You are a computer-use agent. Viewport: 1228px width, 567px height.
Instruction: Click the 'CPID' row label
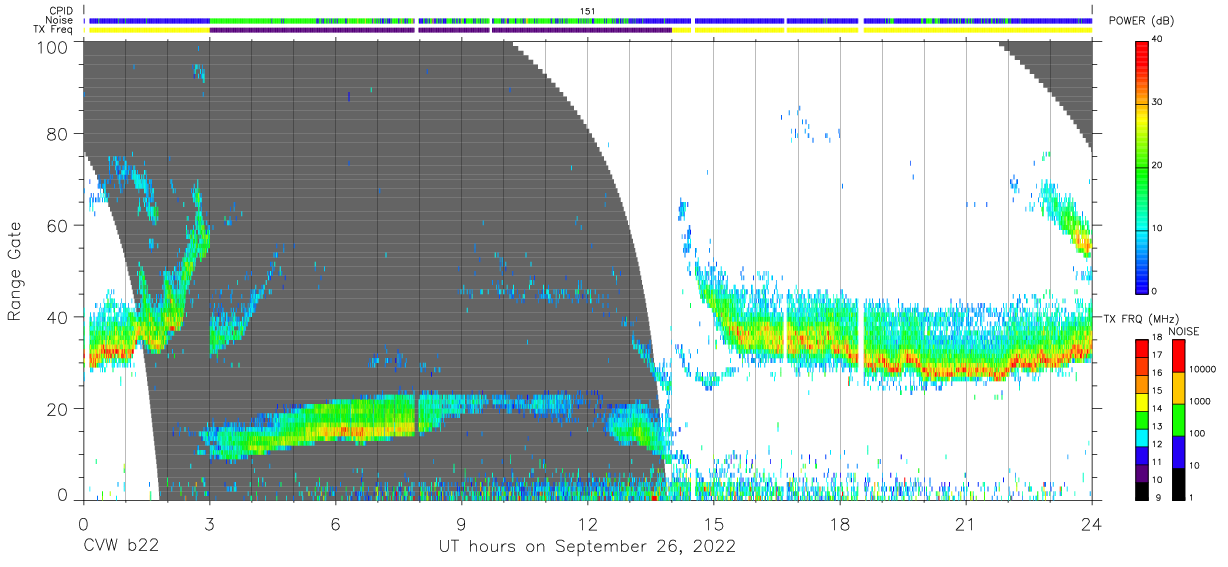pos(62,11)
